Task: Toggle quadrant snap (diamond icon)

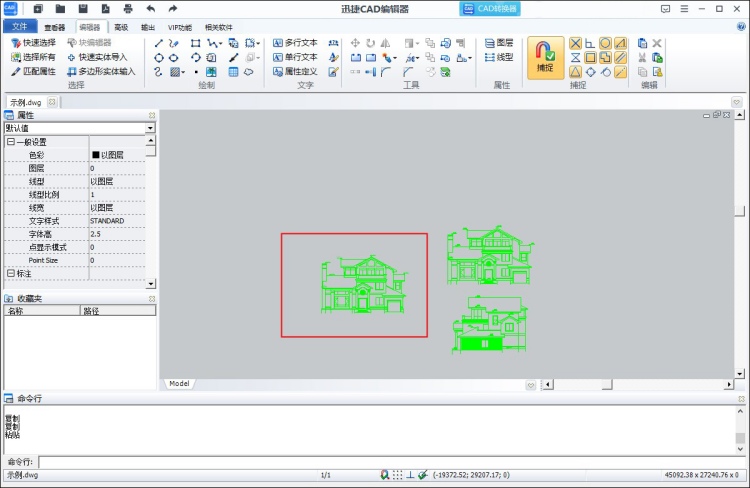Action: tap(590, 72)
